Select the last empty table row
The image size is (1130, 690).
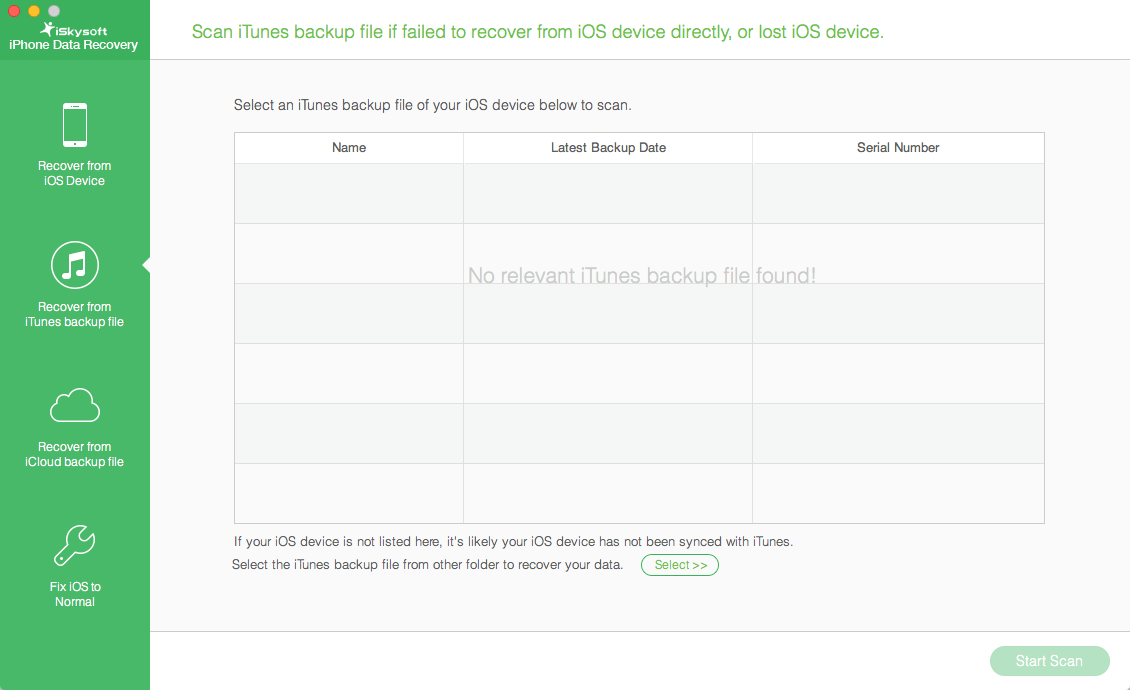click(x=639, y=493)
